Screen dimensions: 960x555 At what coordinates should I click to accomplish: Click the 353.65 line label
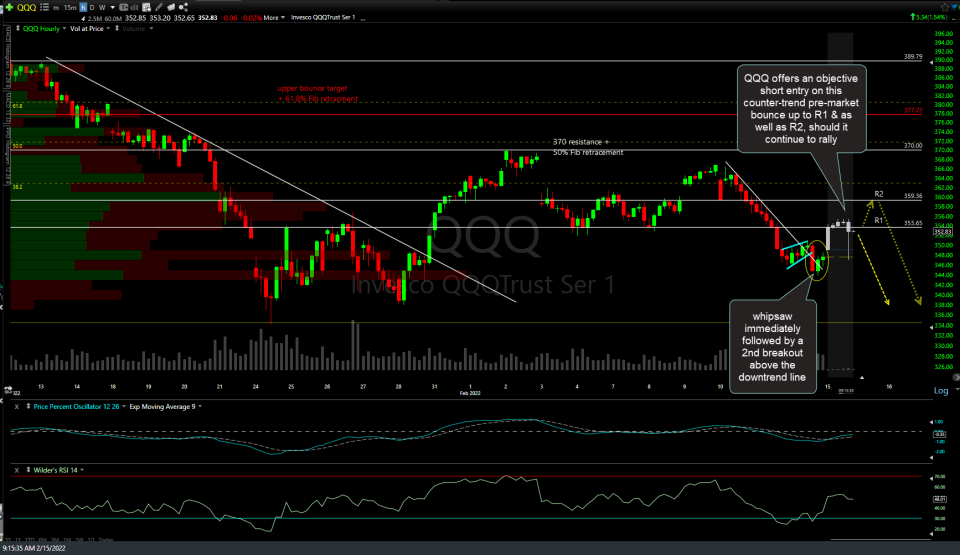[913, 223]
